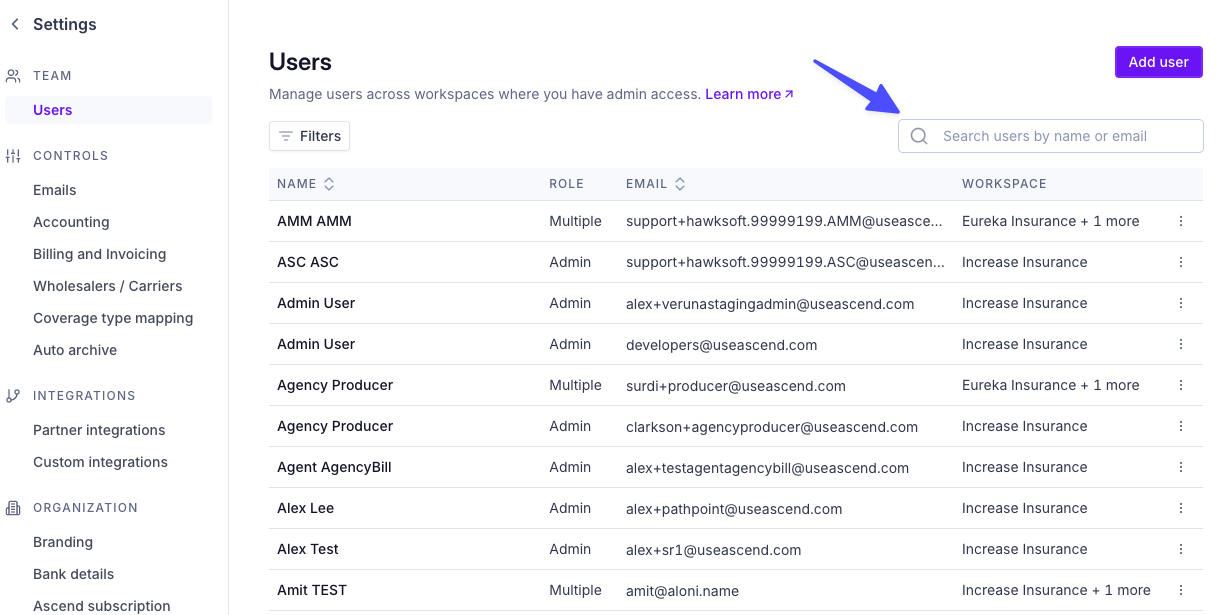This screenshot has width=1227, height=615.
Task: Click the Alex Lee name cell
Action: [x=305, y=508]
